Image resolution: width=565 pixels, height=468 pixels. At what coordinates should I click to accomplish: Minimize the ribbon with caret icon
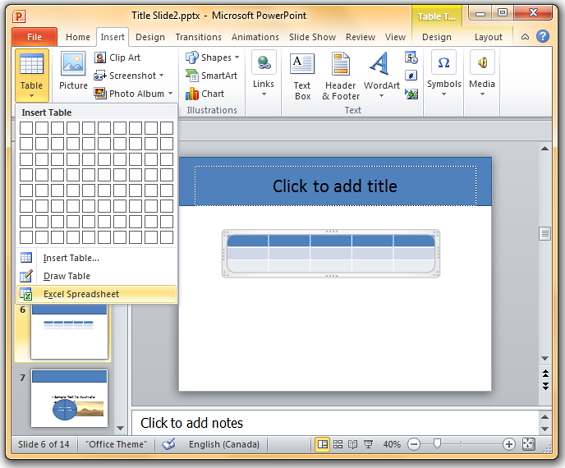point(525,37)
